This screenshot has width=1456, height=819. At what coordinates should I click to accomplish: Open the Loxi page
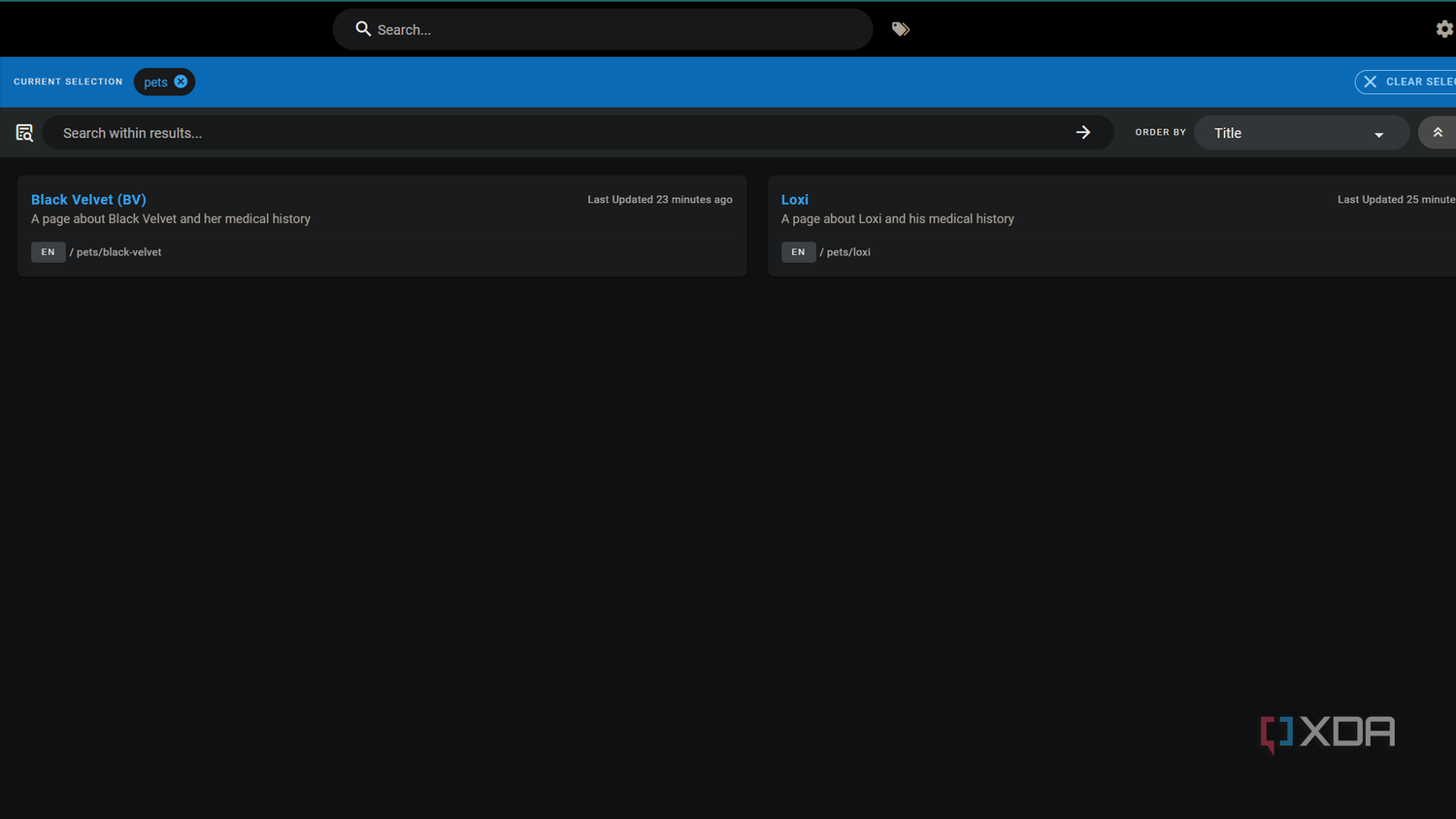click(x=794, y=199)
